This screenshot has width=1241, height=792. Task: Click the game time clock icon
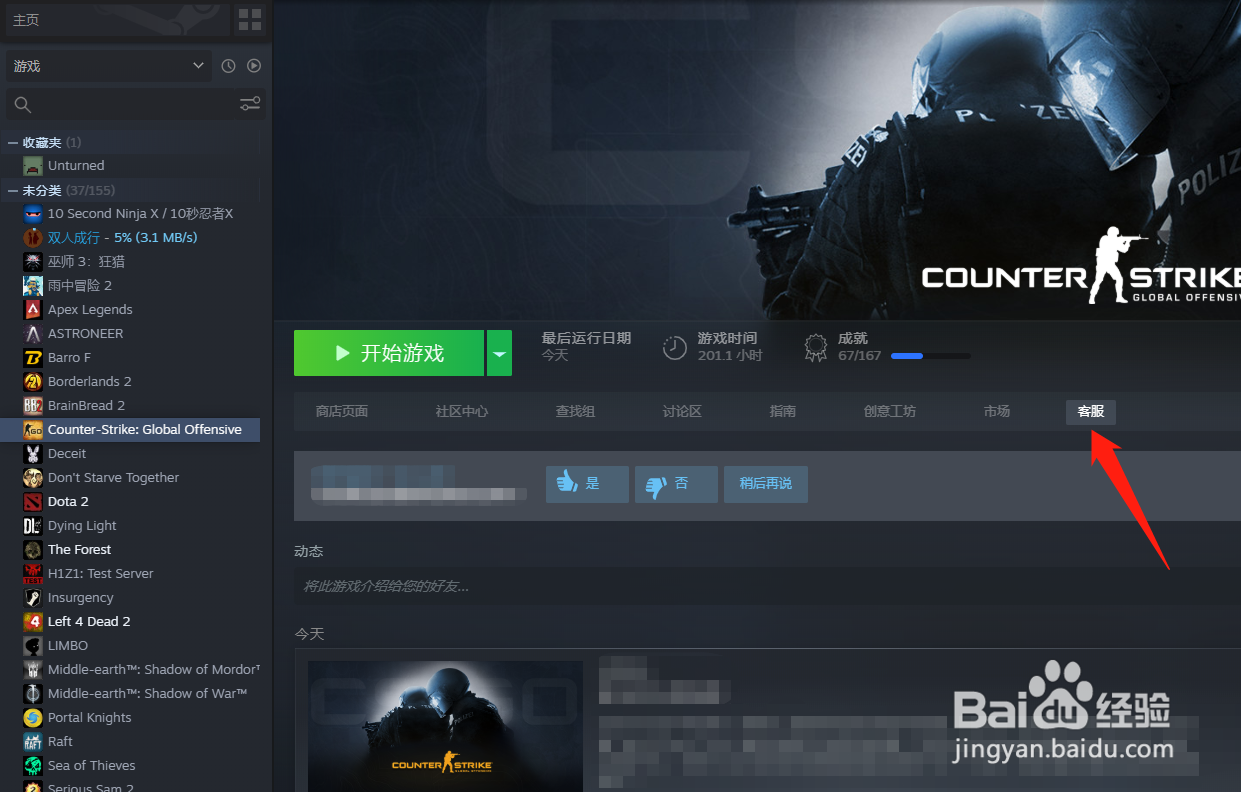675,347
